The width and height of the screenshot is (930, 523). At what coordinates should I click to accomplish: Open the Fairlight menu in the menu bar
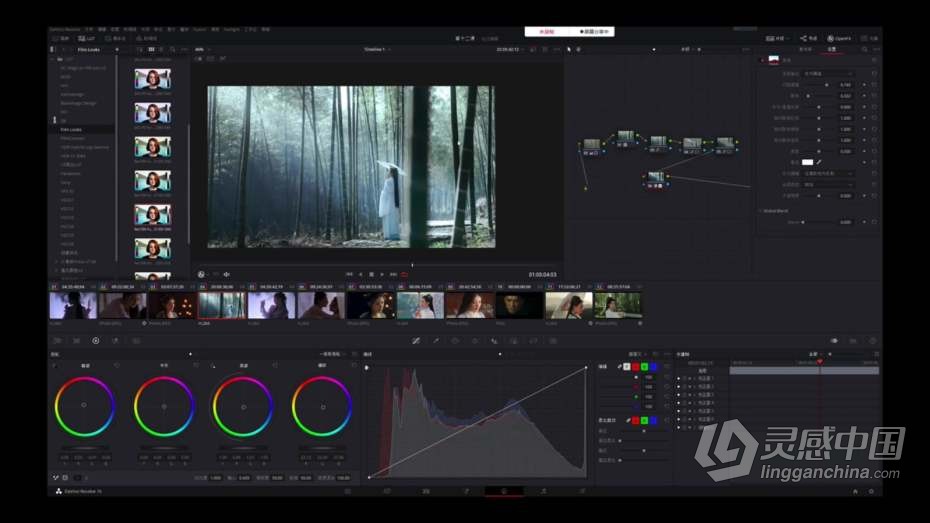tap(232, 29)
